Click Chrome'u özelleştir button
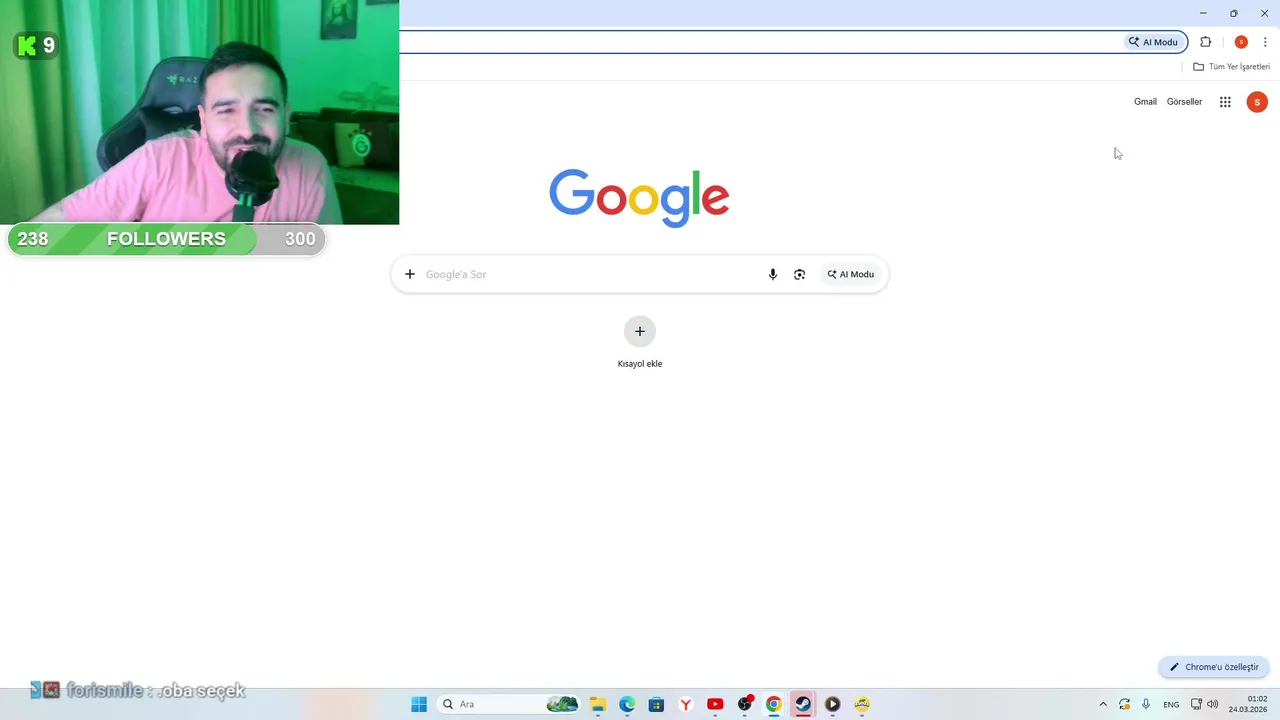 point(1214,667)
